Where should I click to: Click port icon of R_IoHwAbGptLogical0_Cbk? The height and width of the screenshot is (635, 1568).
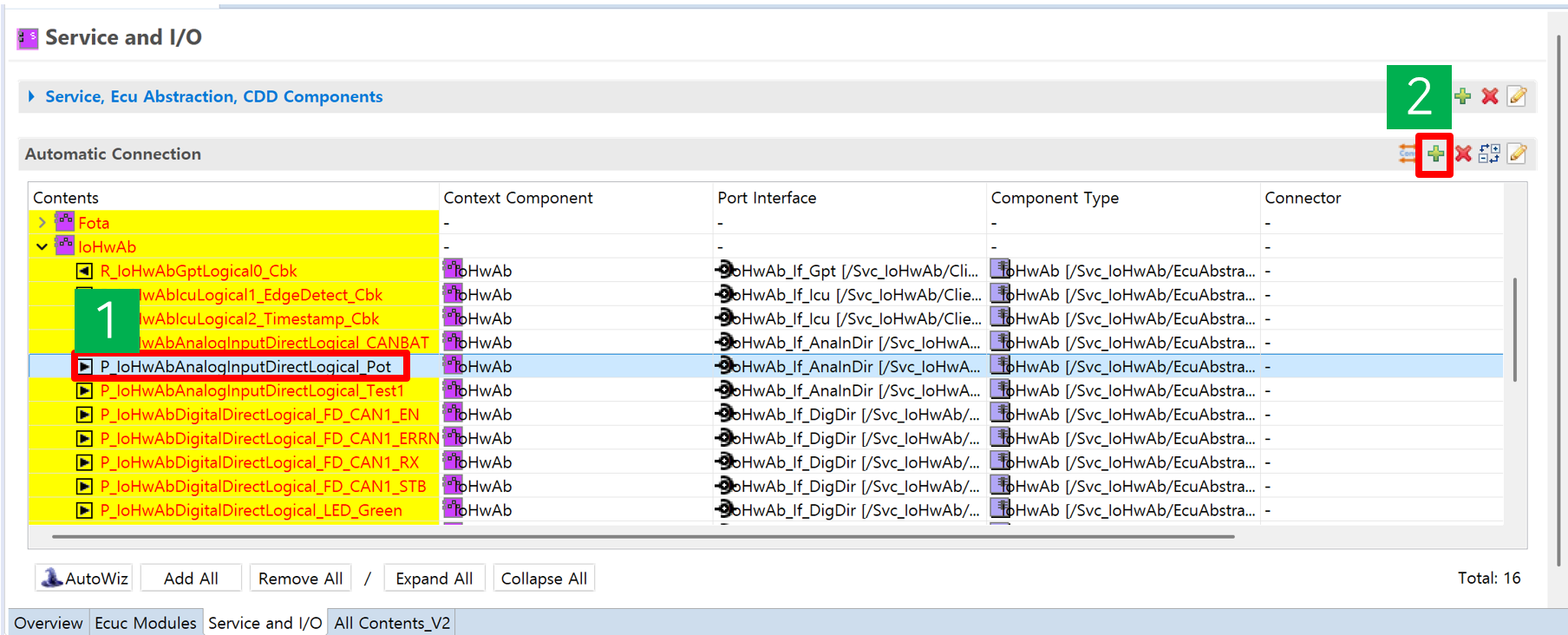(84, 271)
